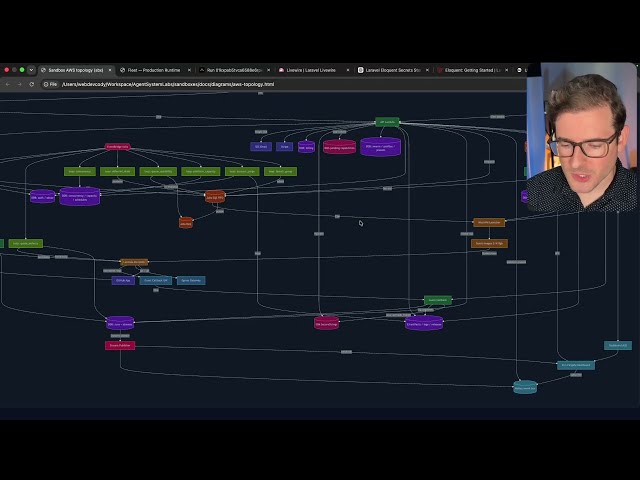
Task: Click the Guest Callback GW node
Action: pyautogui.click(x=156, y=280)
